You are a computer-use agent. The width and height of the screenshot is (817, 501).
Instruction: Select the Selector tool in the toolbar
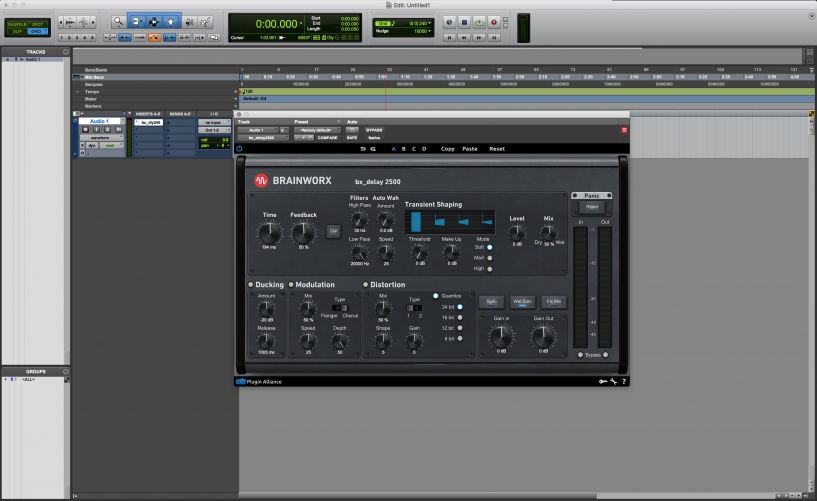click(x=154, y=21)
